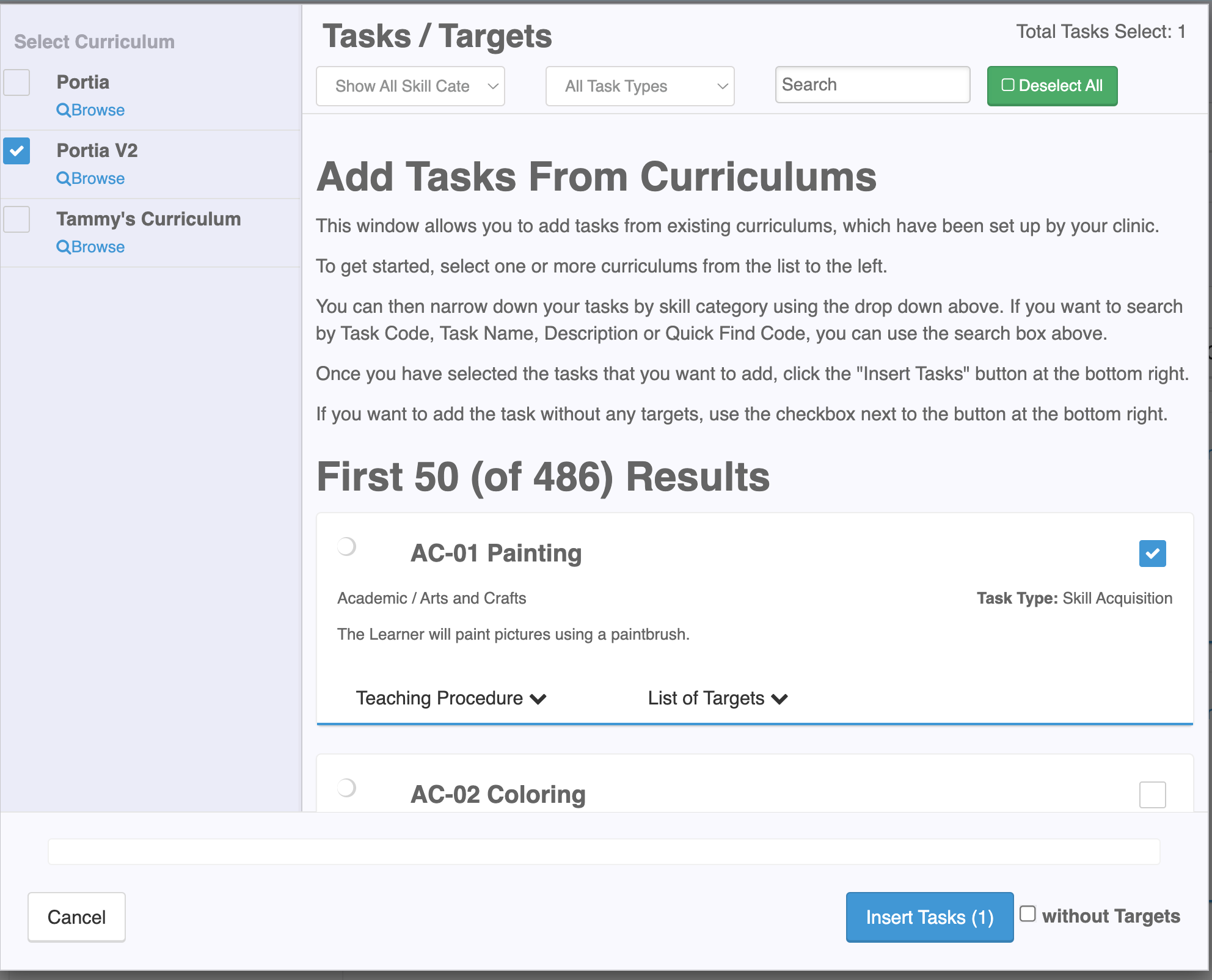
Task: Select the AC-02 Coloring task checkbox
Action: click(1152, 795)
